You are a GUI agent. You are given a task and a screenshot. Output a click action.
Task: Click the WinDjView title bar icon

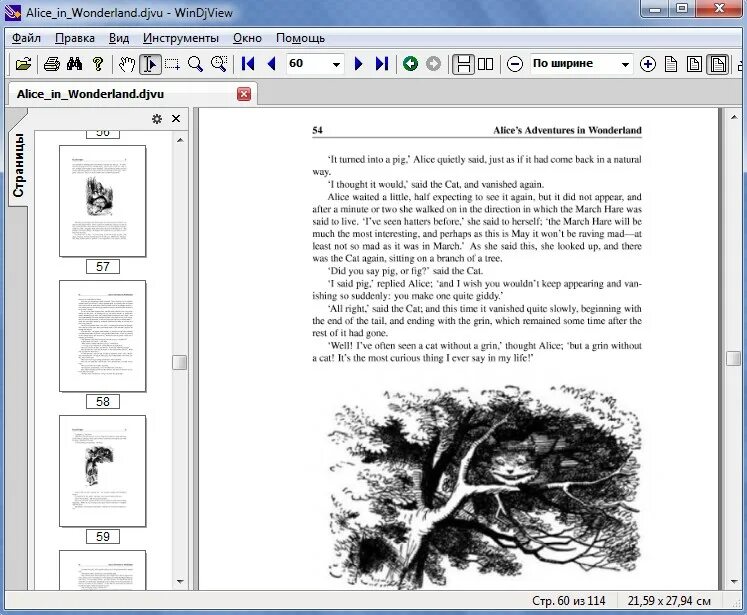tap(12, 12)
